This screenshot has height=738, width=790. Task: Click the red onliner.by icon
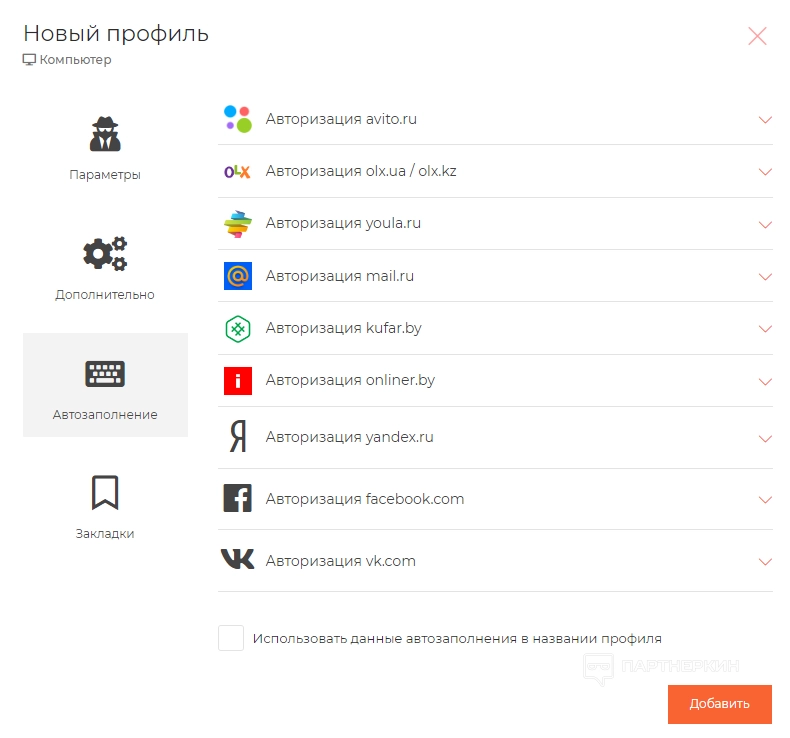point(237,381)
